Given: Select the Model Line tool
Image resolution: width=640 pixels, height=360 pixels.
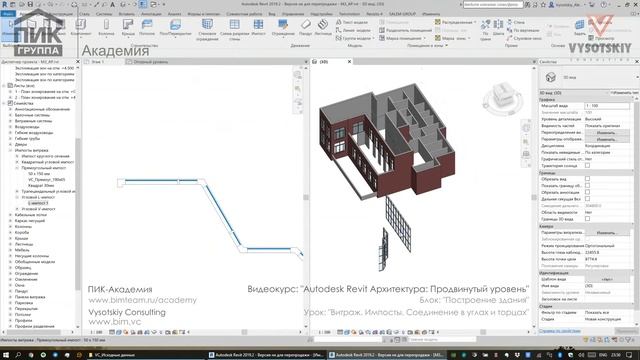Looking at the screenshot, I should tap(353, 30).
